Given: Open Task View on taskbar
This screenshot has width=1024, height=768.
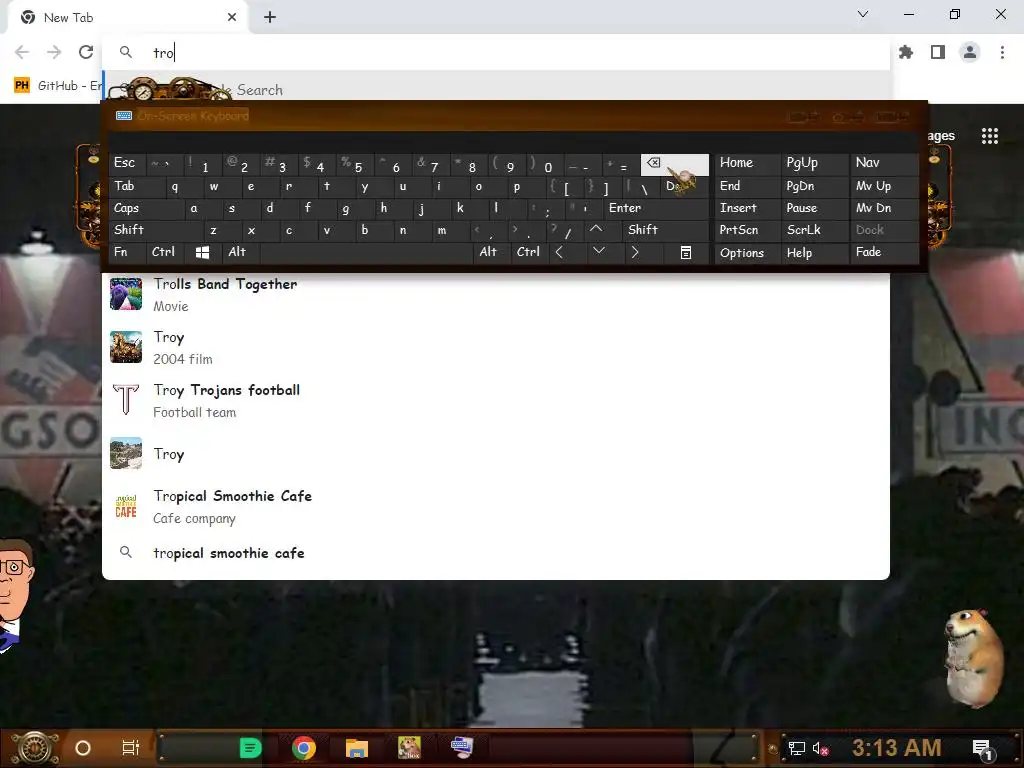Looking at the screenshot, I should point(131,748).
